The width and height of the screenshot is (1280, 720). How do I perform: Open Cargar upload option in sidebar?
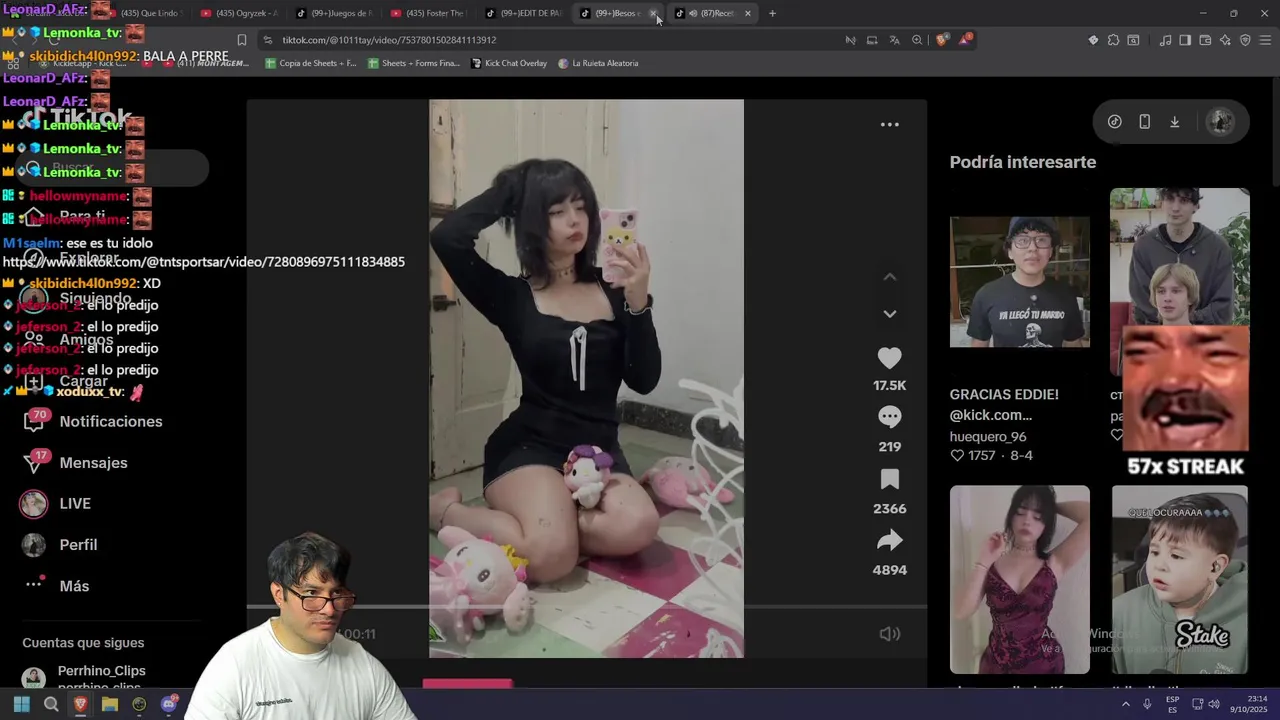tap(66, 381)
